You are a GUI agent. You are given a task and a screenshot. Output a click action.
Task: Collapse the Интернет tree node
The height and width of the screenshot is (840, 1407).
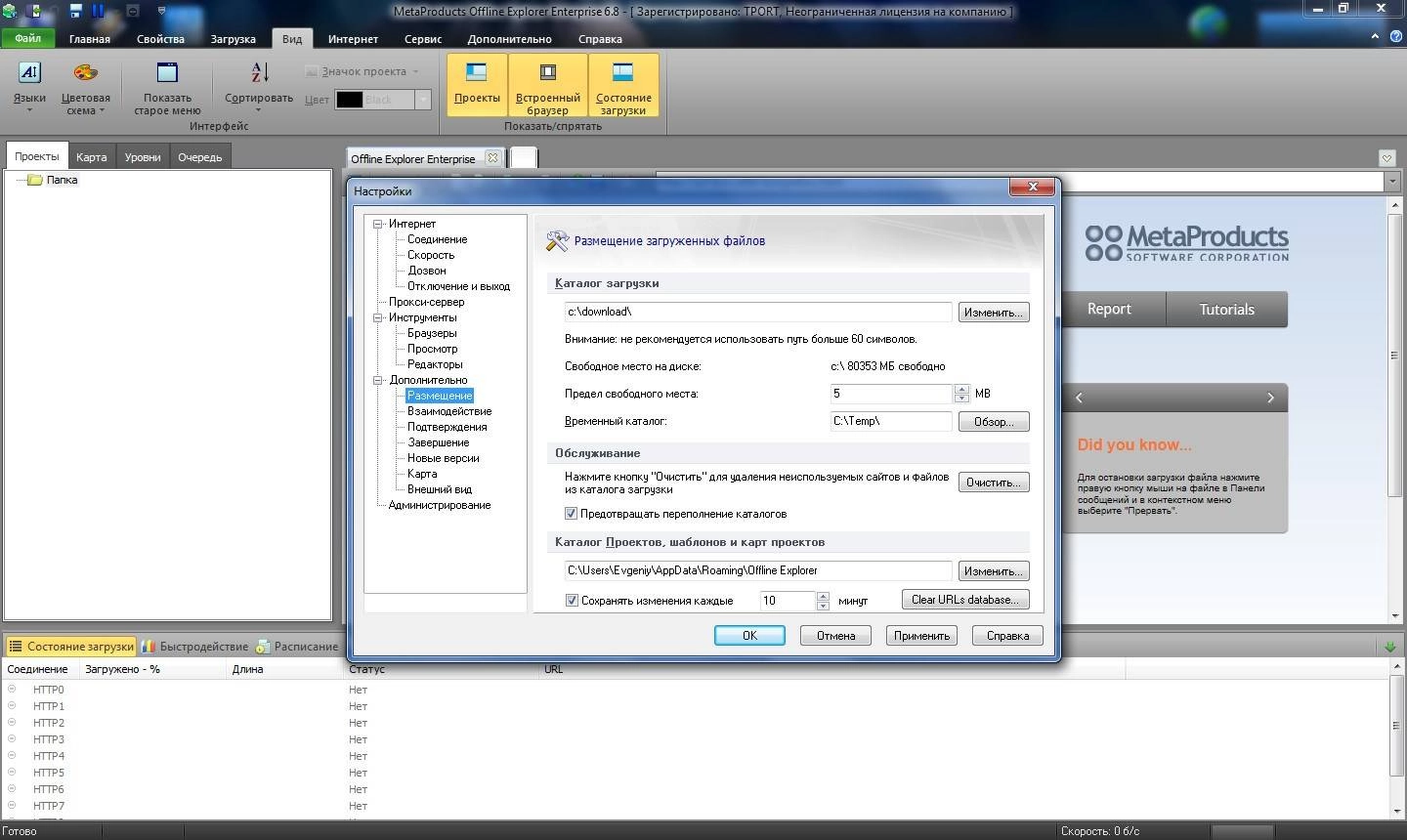click(x=378, y=224)
